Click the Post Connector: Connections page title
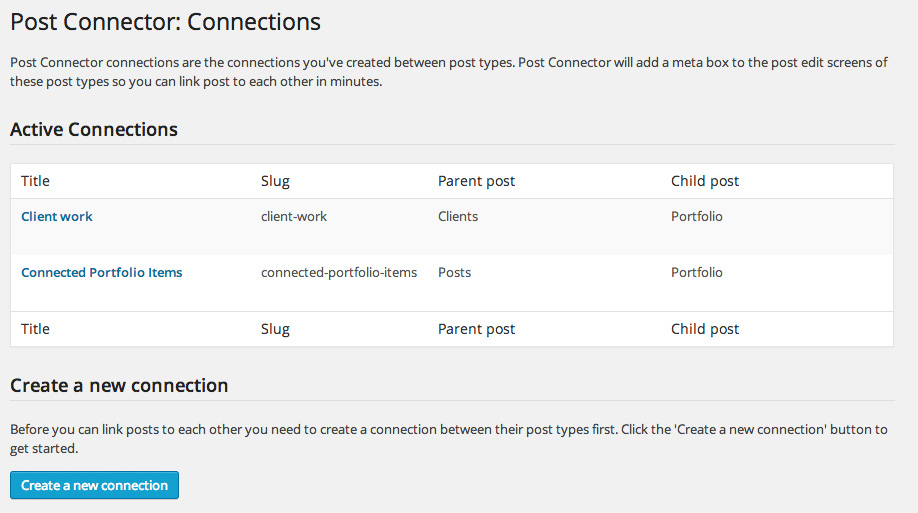This screenshot has height=513, width=918. click(x=166, y=22)
